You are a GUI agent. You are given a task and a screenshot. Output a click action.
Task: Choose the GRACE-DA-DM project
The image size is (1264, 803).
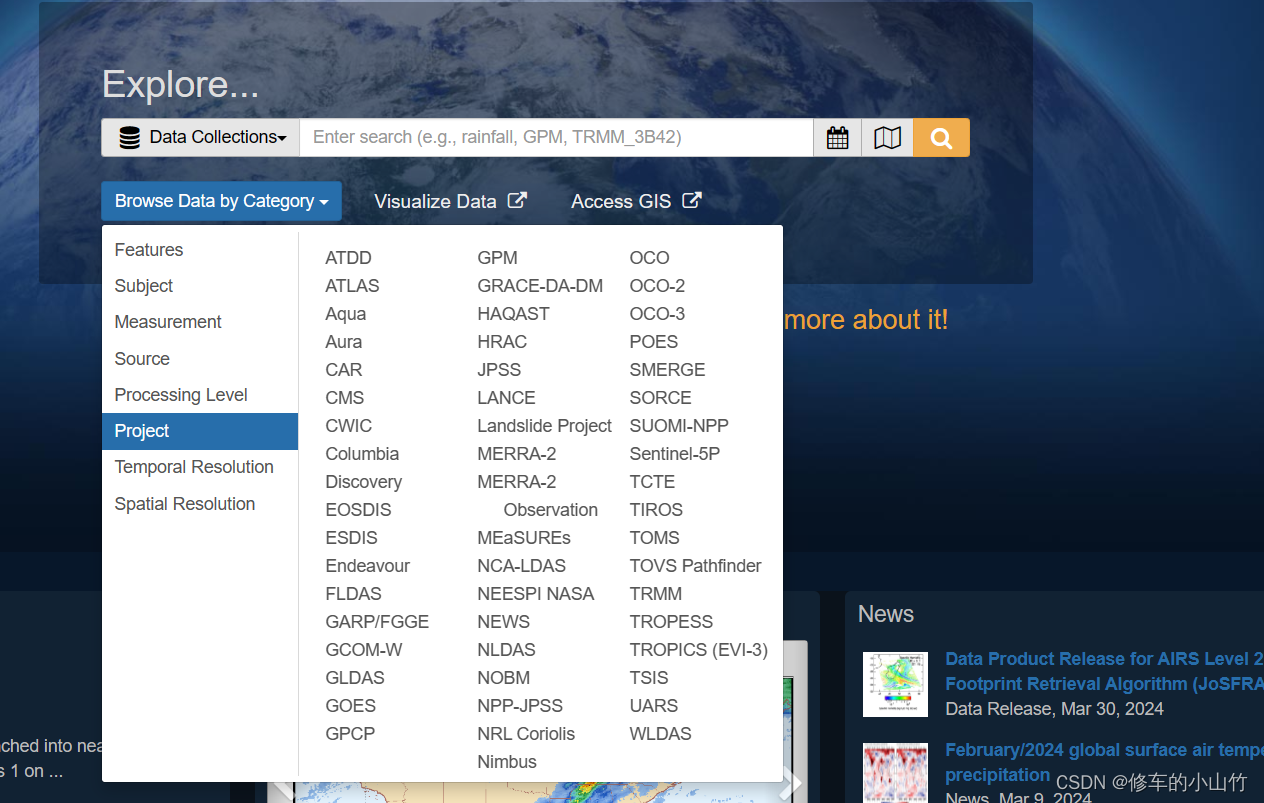pos(540,286)
